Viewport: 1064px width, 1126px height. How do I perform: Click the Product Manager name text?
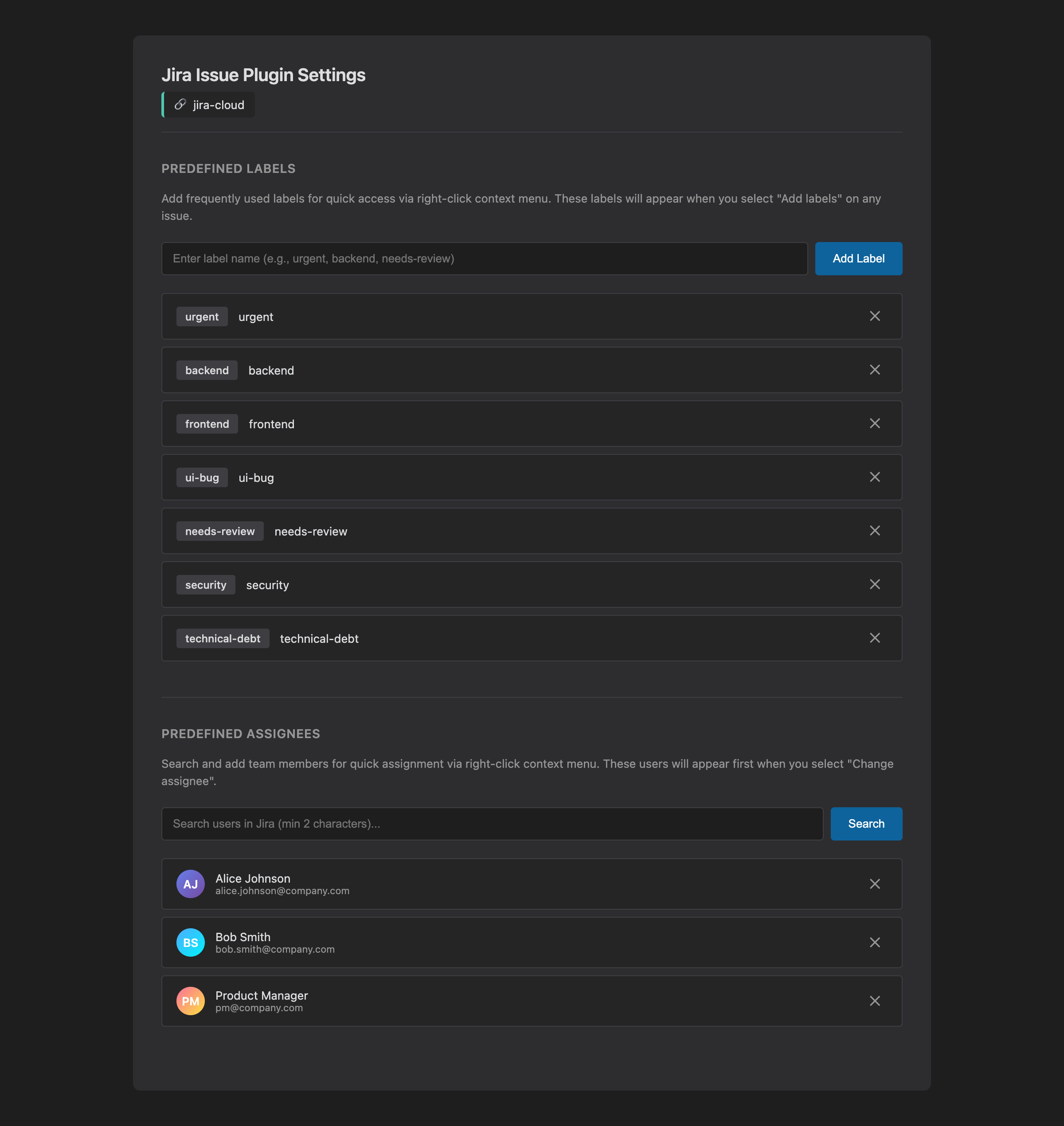coord(262,996)
